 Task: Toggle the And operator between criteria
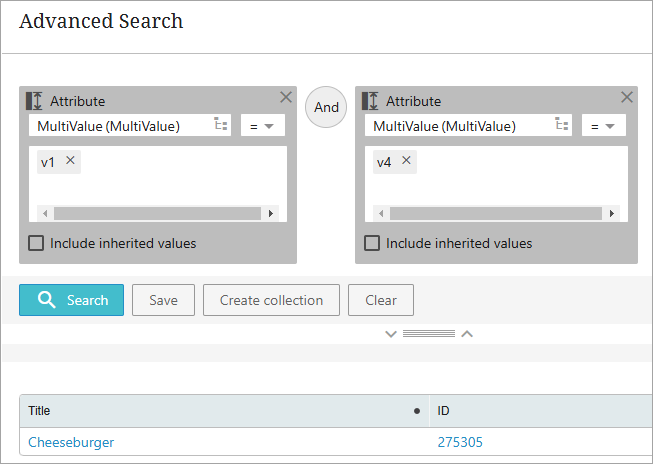coord(326,107)
